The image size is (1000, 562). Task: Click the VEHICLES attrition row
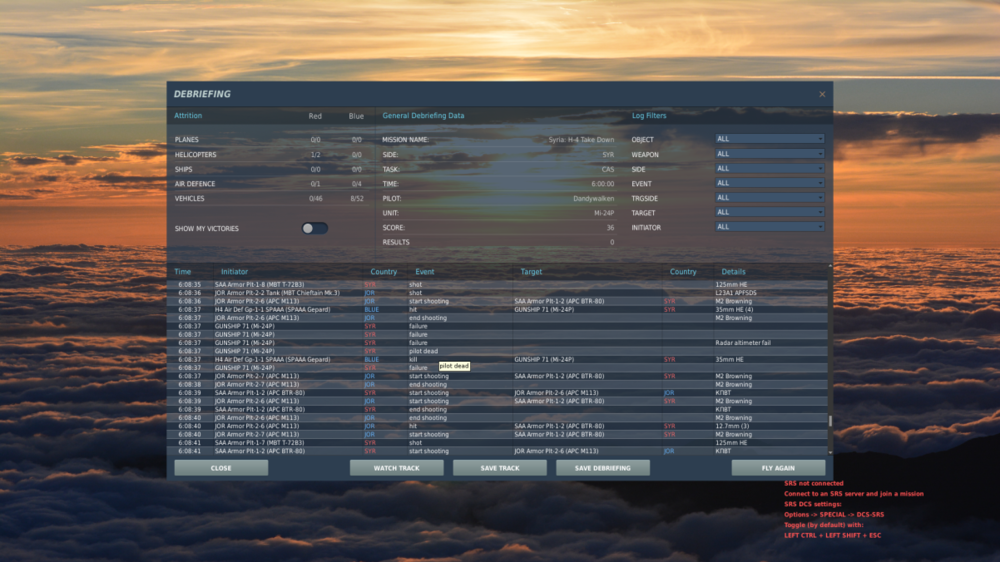[x=270, y=198]
